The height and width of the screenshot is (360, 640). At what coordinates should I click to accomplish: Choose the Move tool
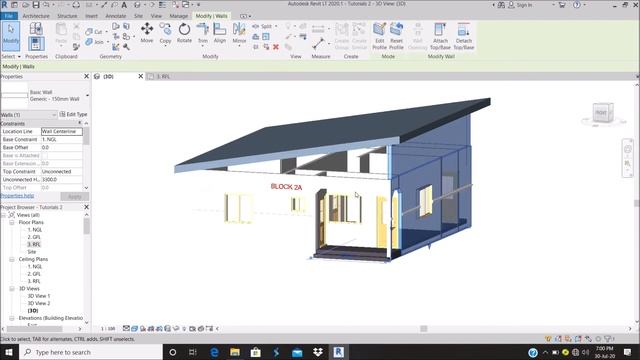click(147, 33)
